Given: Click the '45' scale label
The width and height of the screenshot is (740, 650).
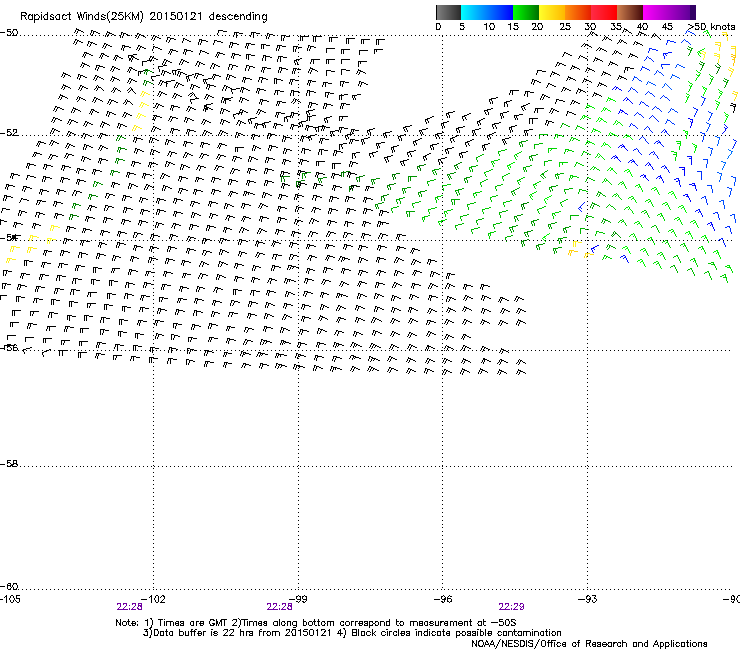Looking at the screenshot, I should 667,27.
